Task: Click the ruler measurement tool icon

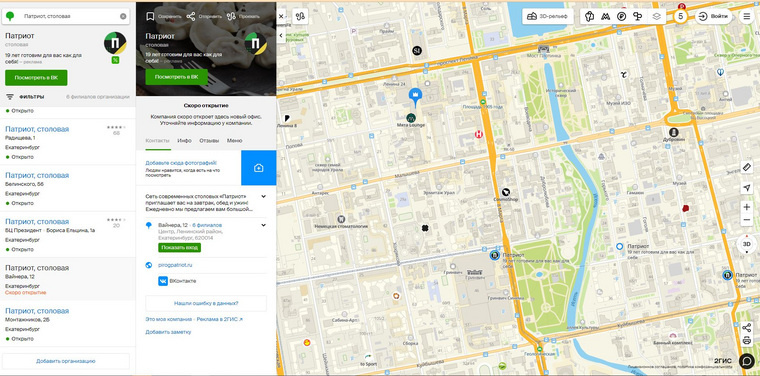Action: pos(746,168)
